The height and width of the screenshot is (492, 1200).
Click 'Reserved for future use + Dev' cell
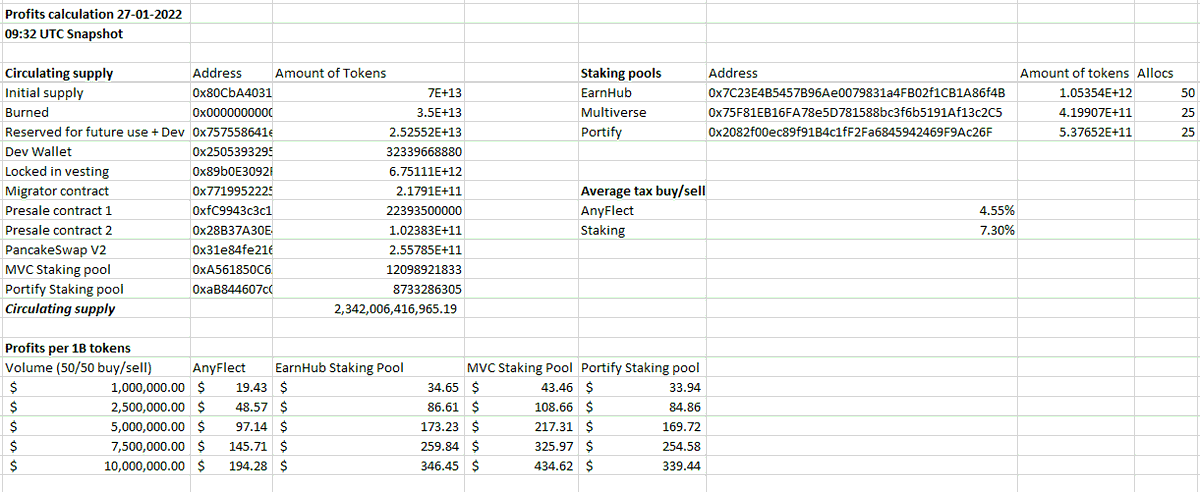click(x=95, y=132)
